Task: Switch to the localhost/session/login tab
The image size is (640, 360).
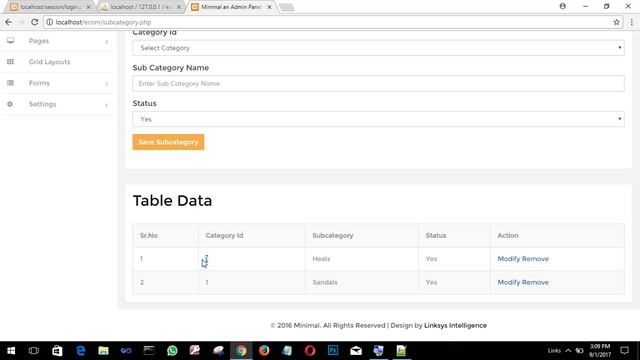Action: 50,7
